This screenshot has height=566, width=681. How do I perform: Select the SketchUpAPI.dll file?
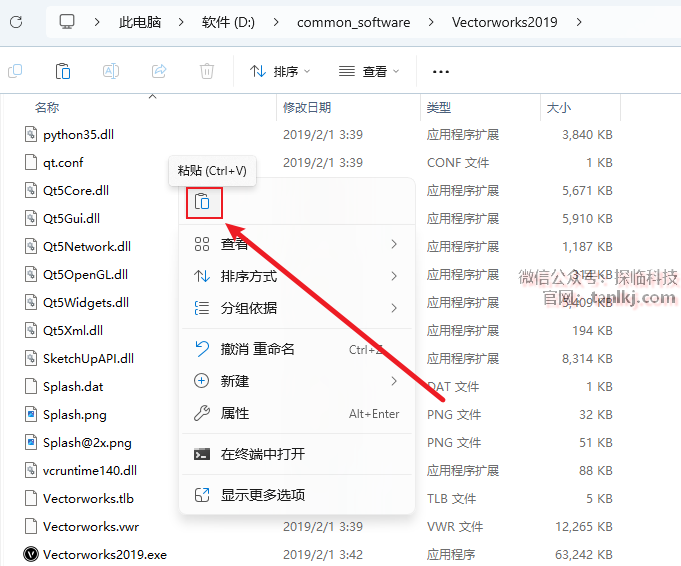pyautogui.click(x=89, y=359)
